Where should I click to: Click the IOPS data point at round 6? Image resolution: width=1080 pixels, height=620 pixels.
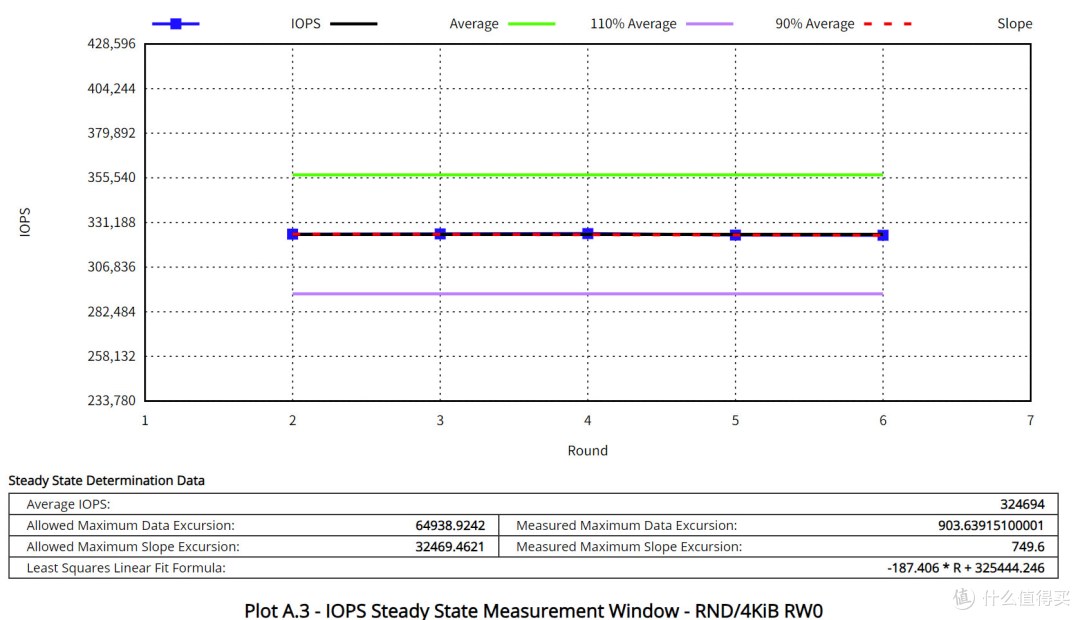[x=883, y=235]
